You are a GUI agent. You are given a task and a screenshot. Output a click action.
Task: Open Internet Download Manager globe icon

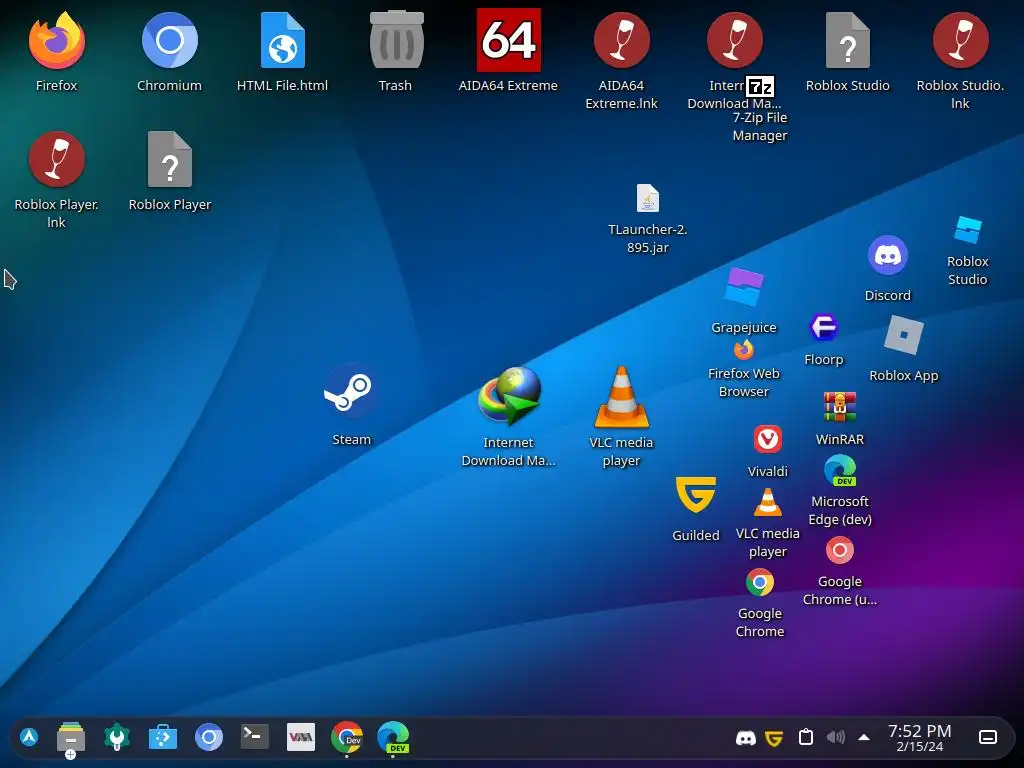(x=509, y=396)
